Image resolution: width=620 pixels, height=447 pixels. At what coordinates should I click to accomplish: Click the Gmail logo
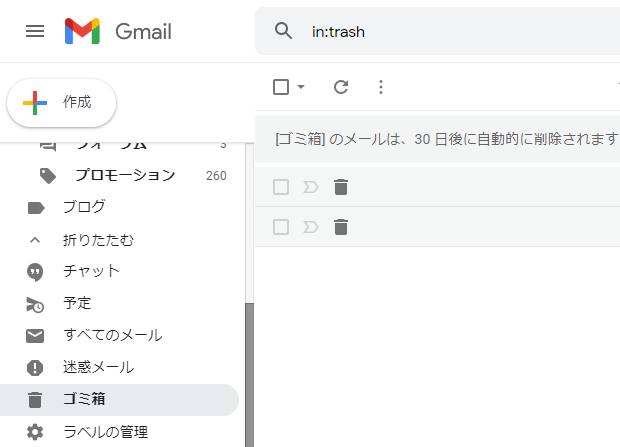[118, 31]
